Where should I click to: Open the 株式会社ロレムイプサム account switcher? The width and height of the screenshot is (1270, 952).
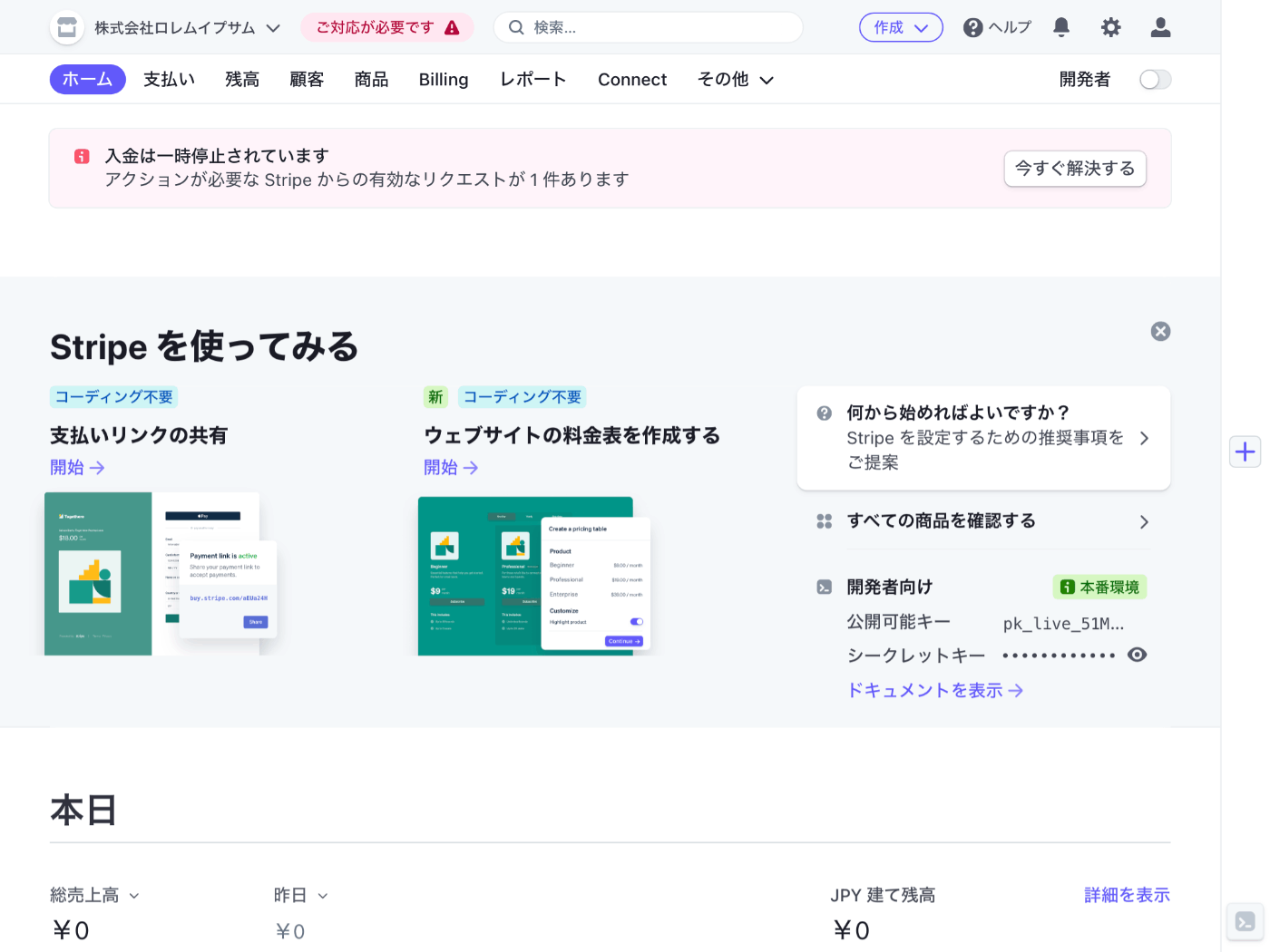[188, 28]
